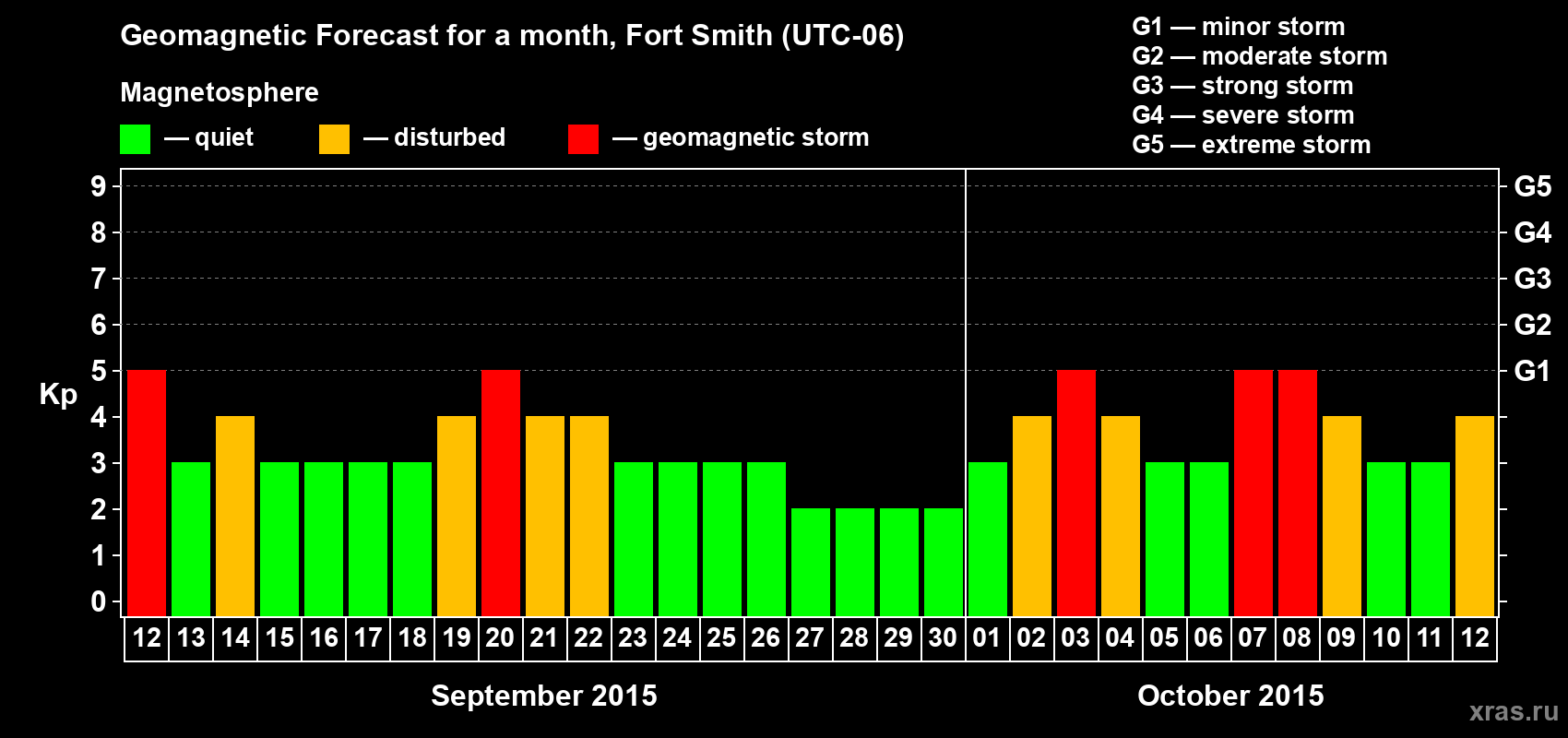Click date label 13 in September
This screenshot has width=1568, height=738.
click(191, 638)
